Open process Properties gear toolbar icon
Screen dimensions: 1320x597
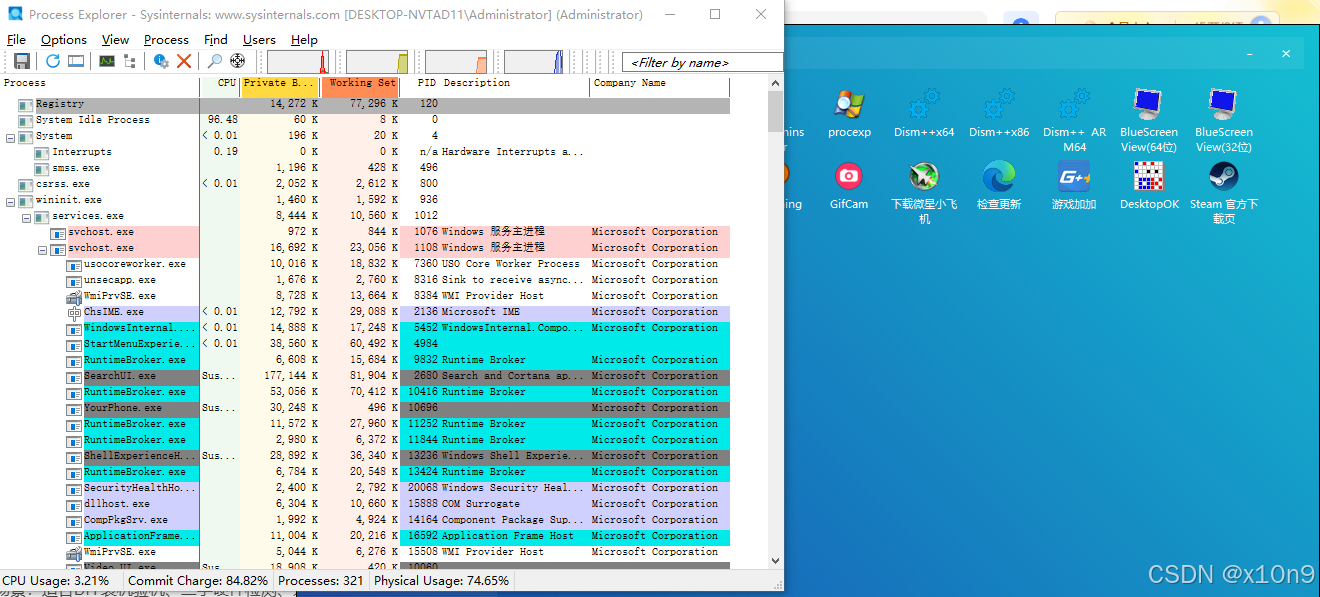tap(160, 62)
